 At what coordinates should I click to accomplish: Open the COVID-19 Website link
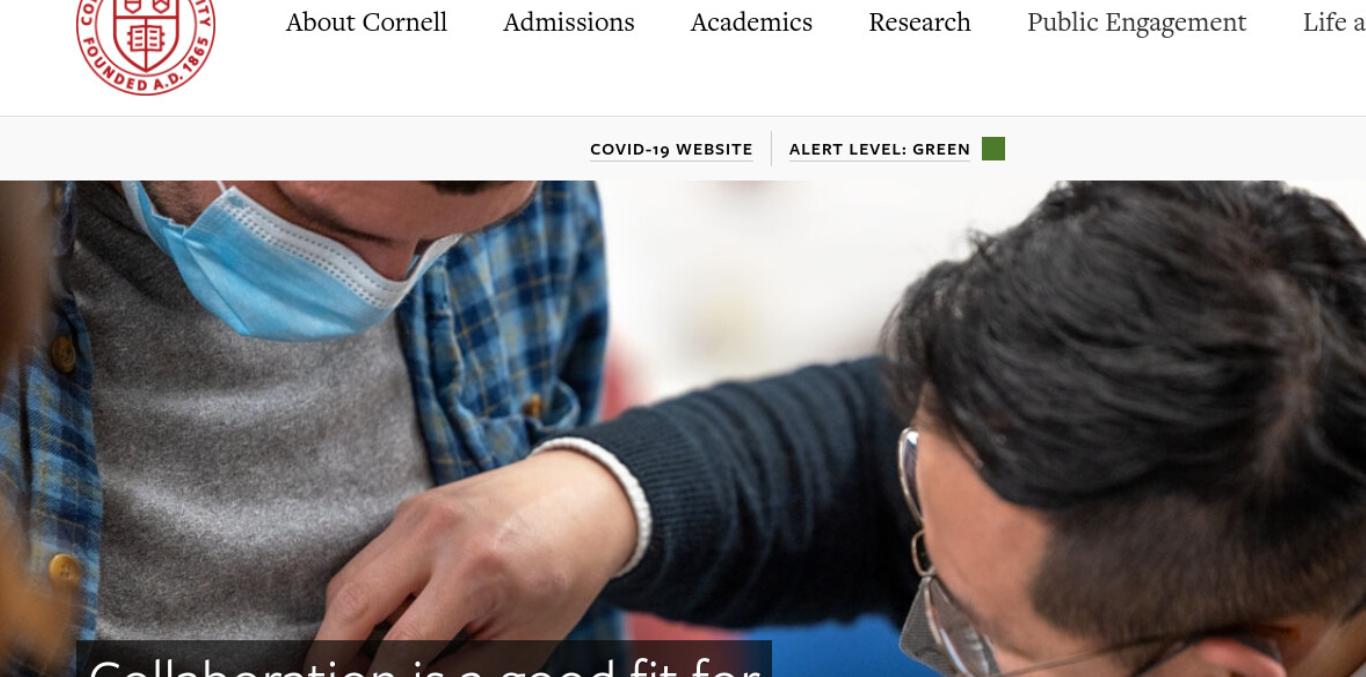pyautogui.click(x=671, y=149)
